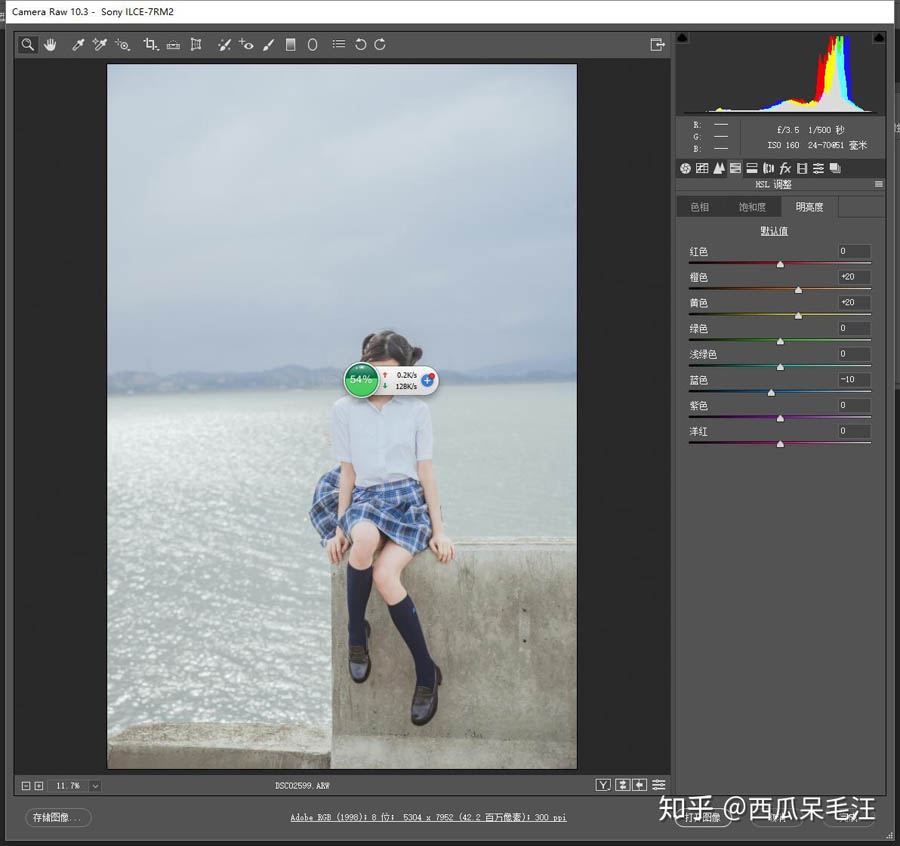The width and height of the screenshot is (900, 846).
Task: Toggle fullscreen mode in Camera Raw
Action: pos(658,44)
